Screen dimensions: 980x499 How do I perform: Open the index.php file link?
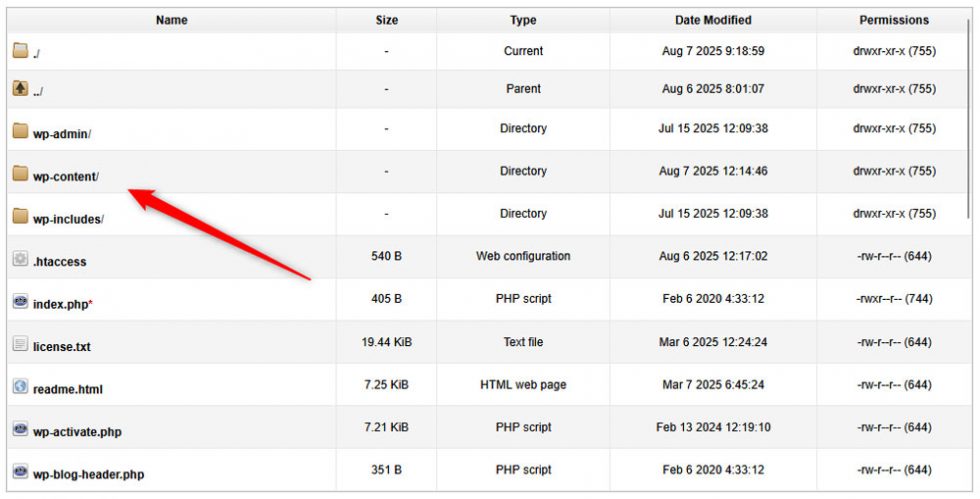point(61,305)
